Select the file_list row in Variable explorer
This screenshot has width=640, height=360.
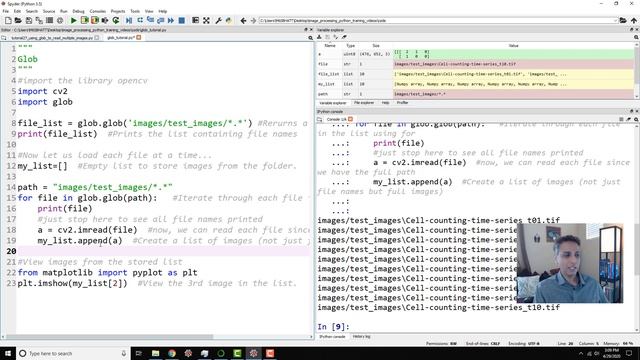[x=476, y=74]
